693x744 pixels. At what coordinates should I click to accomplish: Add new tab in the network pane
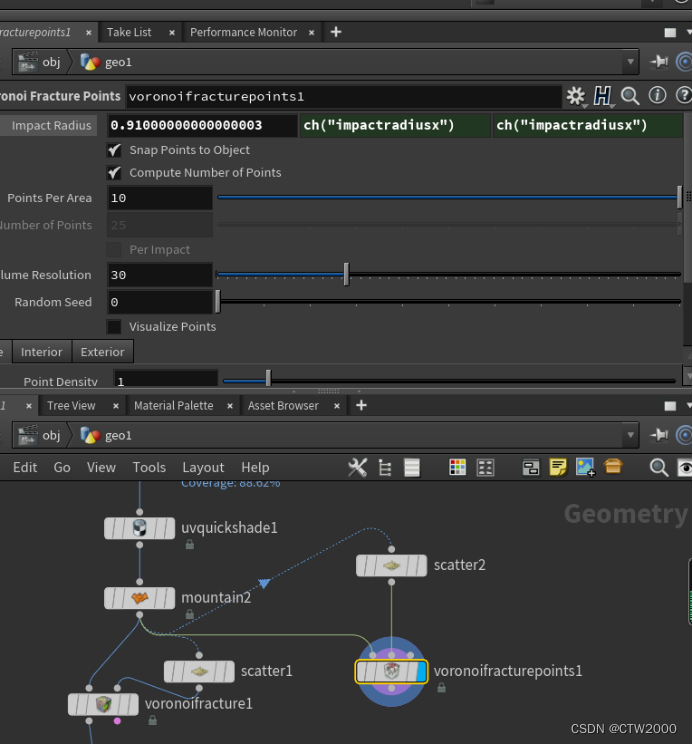(361, 405)
